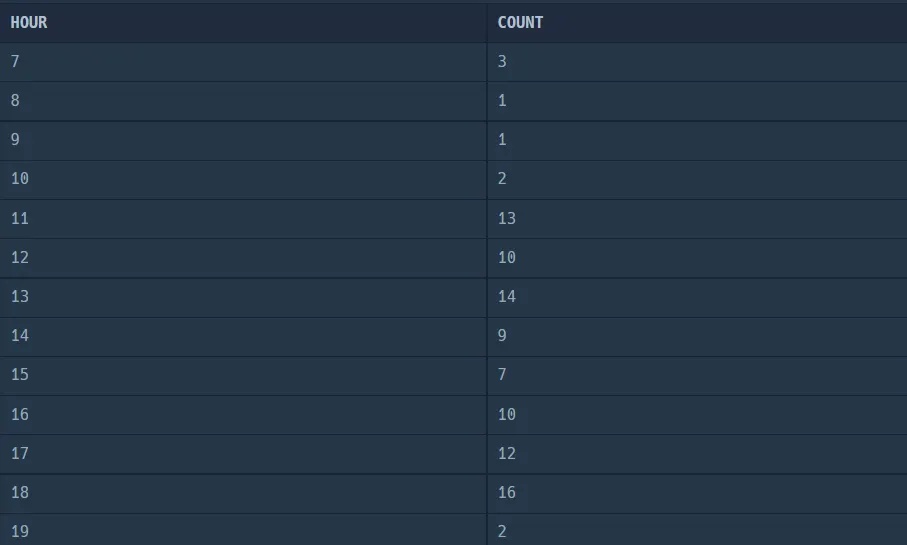Select the hour 12 cell in HOUR column
The height and width of the screenshot is (545, 907).
click(x=20, y=257)
